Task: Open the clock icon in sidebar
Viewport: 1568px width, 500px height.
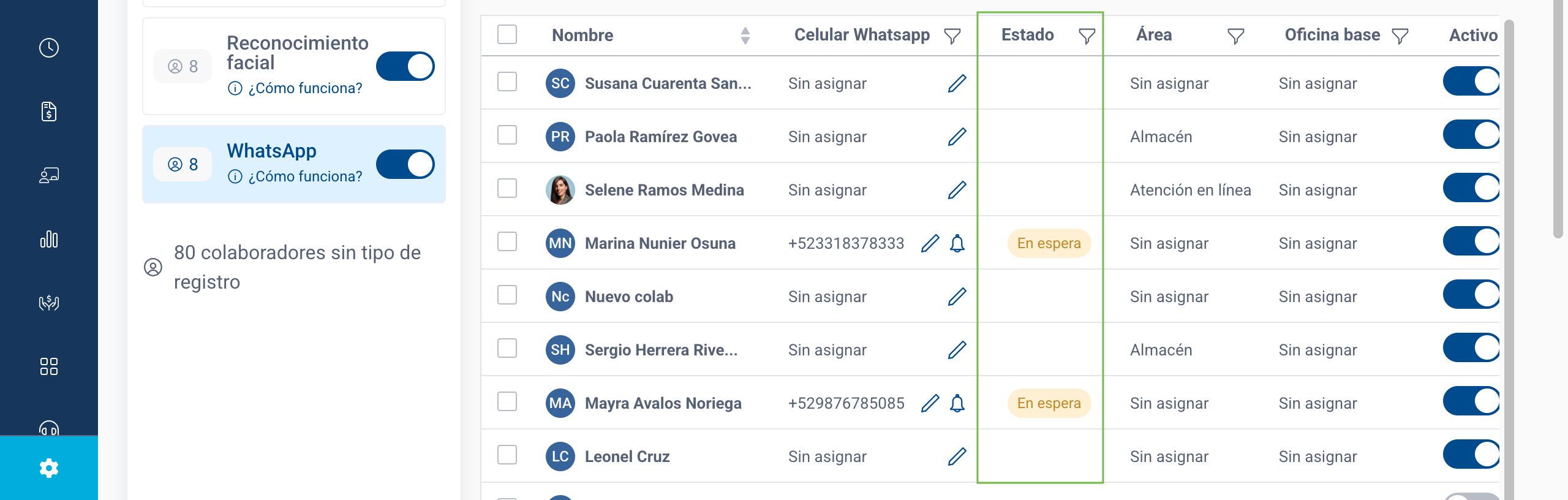Action: pyautogui.click(x=49, y=48)
